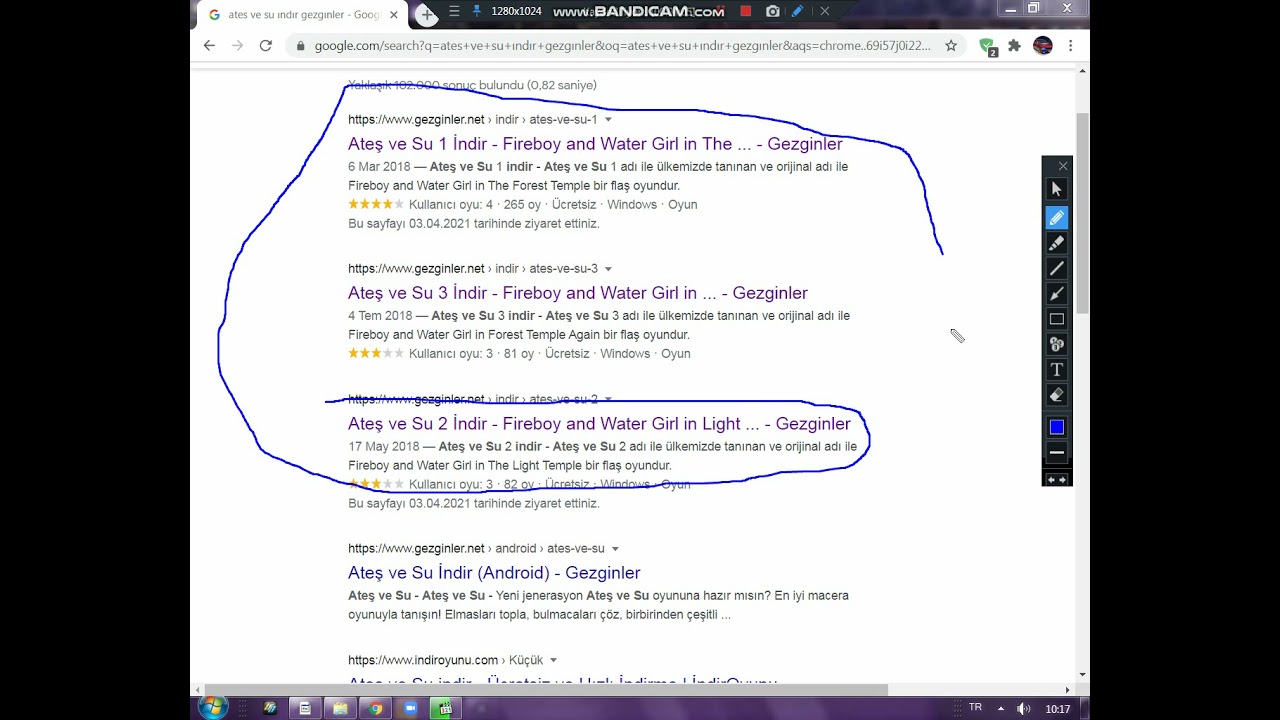Go forward in Chrome

coord(237,45)
